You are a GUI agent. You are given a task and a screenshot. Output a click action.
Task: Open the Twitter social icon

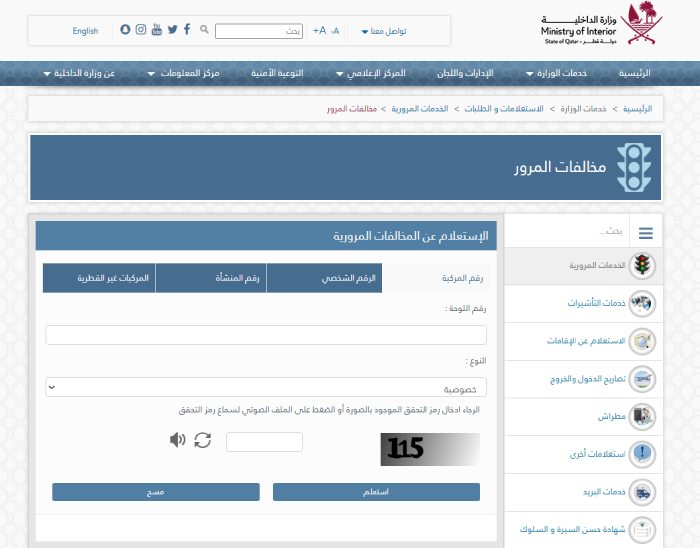[x=172, y=29]
